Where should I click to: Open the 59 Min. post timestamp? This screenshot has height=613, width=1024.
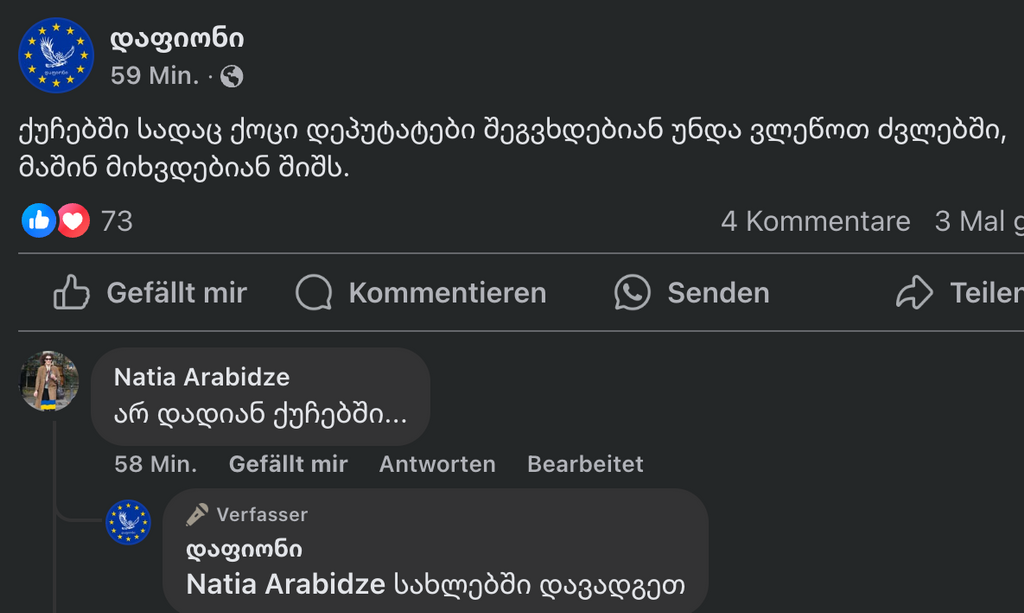(x=155, y=76)
